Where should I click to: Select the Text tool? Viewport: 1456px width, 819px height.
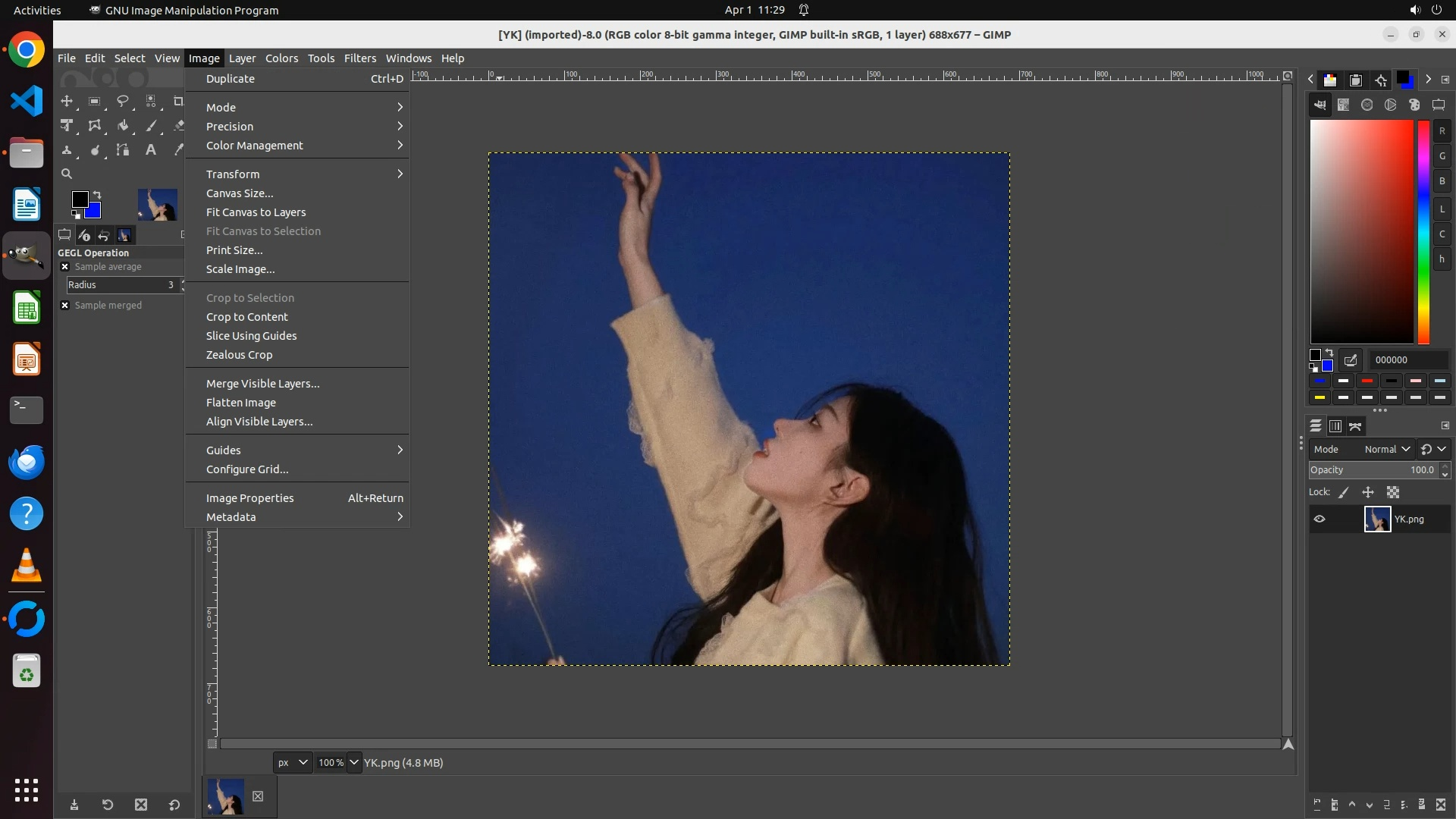click(151, 150)
